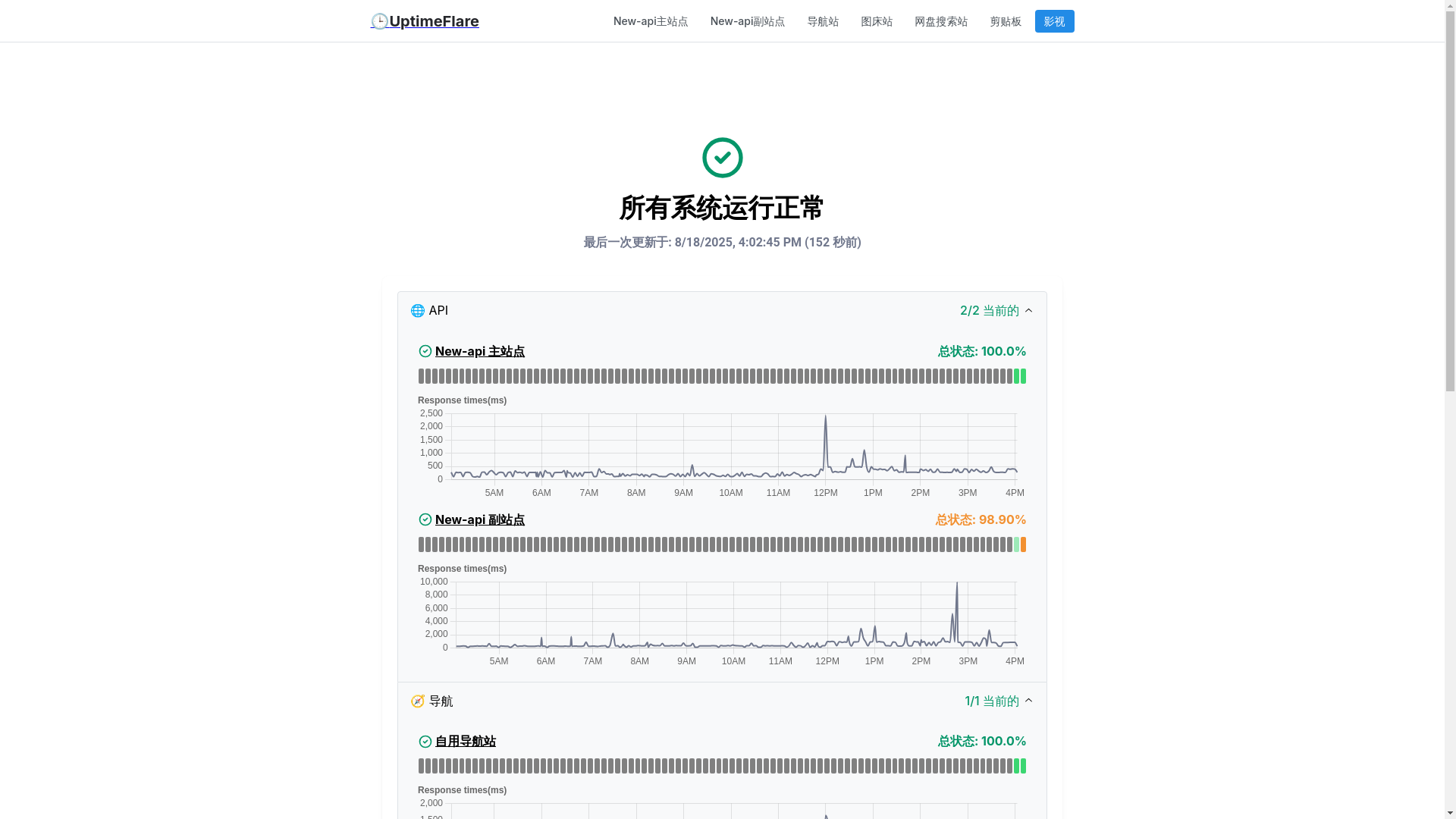
Task: Click the big green all-systems checkmark icon
Action: 722,158
